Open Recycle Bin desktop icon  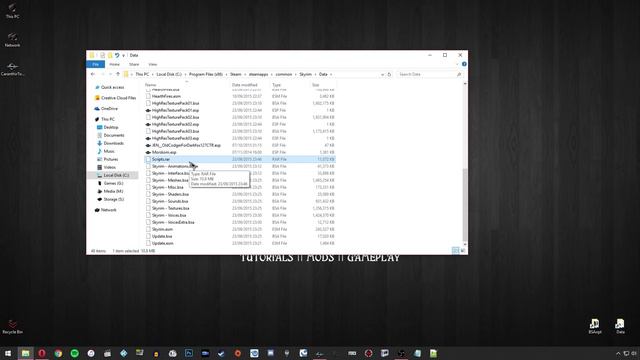(x=12, y=327)
